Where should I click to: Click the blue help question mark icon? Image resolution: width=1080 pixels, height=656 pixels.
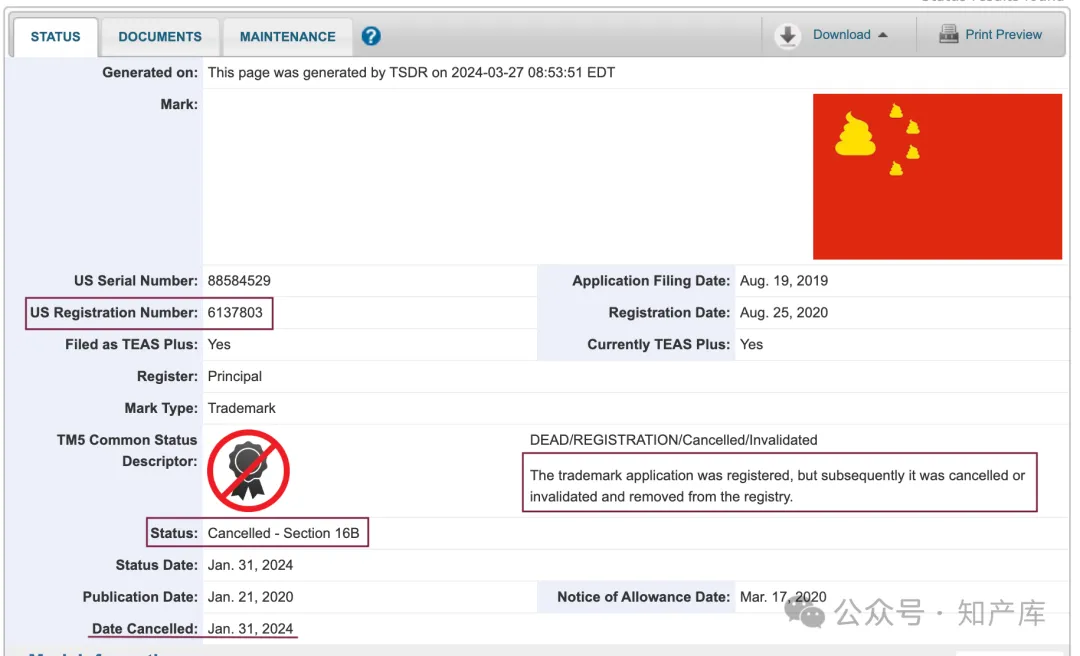click(371, 36)
